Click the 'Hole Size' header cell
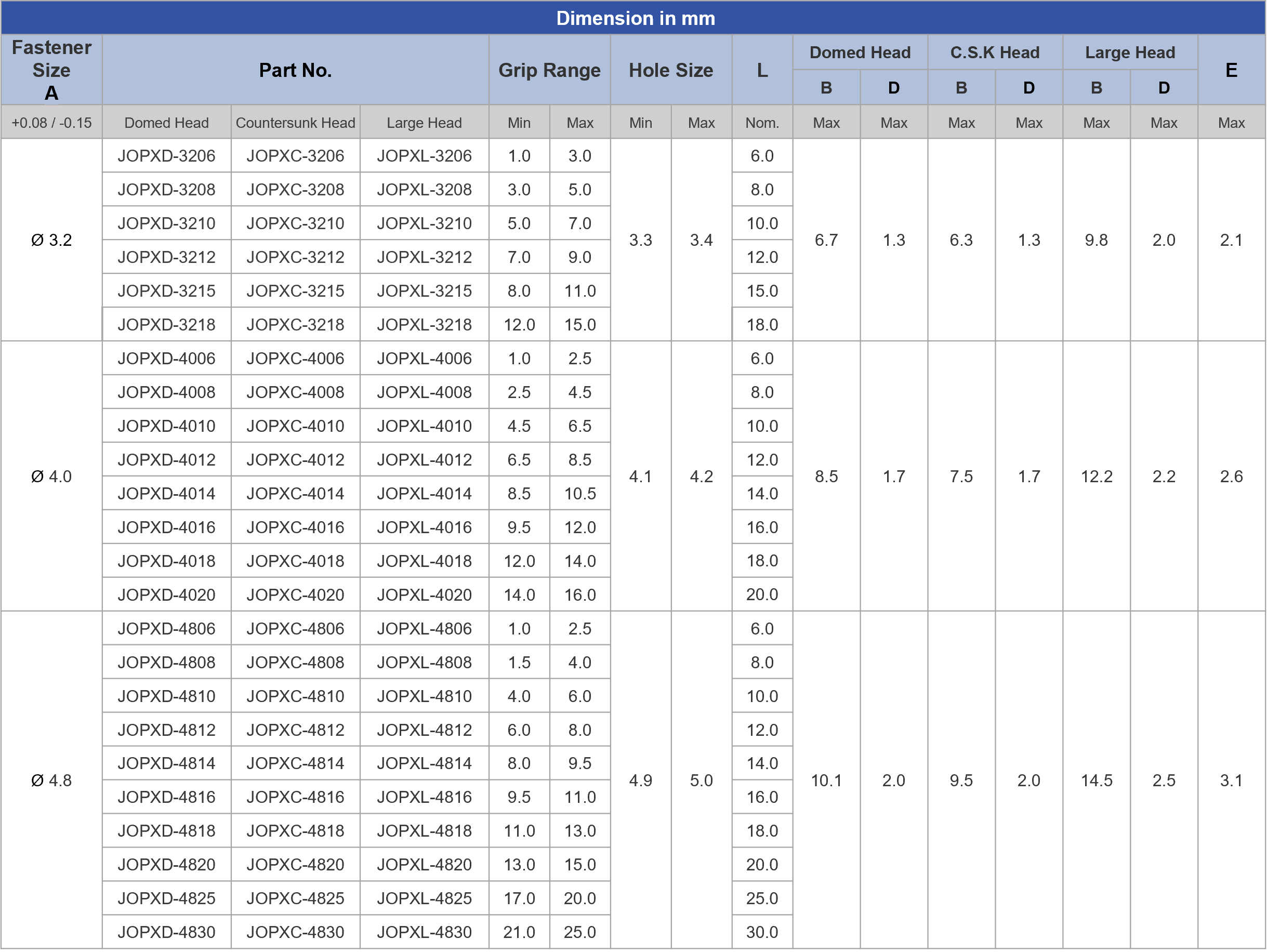This screenshot has height=952, width=1267. [x=671, y=70]
